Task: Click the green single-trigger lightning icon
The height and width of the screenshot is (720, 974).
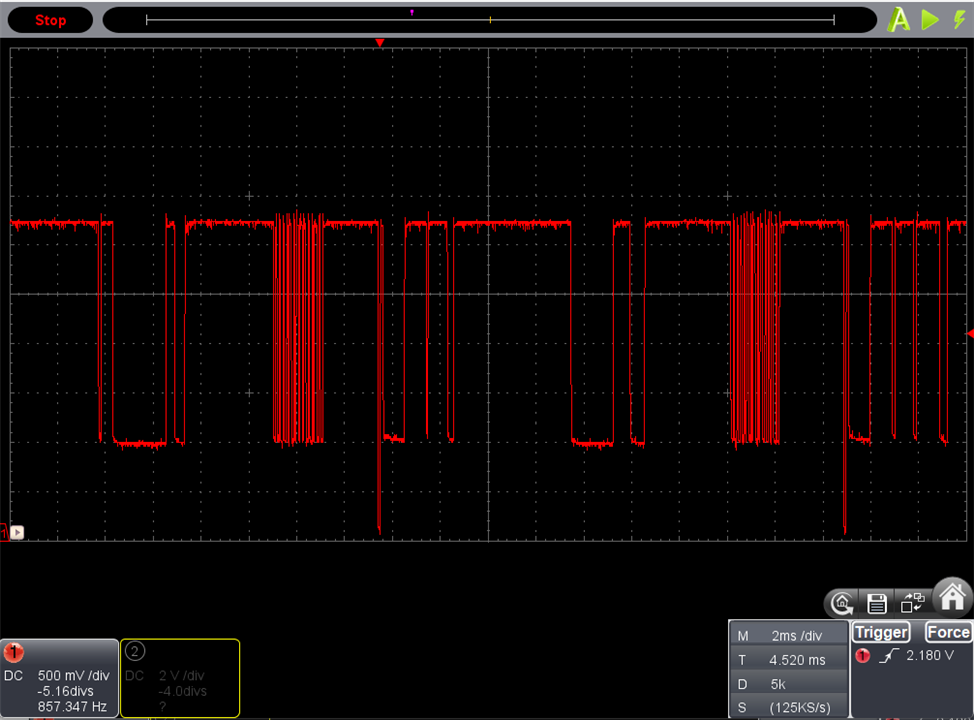Action: point(959,20)
